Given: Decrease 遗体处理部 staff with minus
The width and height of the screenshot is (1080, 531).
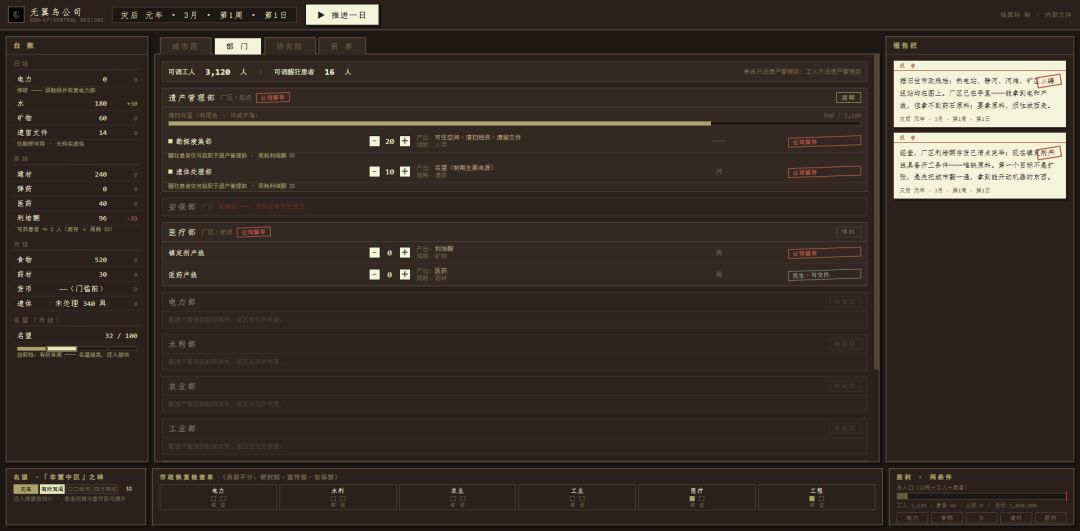Looking at the screenshot, I should pyautogui.click(x=374, y=171).
